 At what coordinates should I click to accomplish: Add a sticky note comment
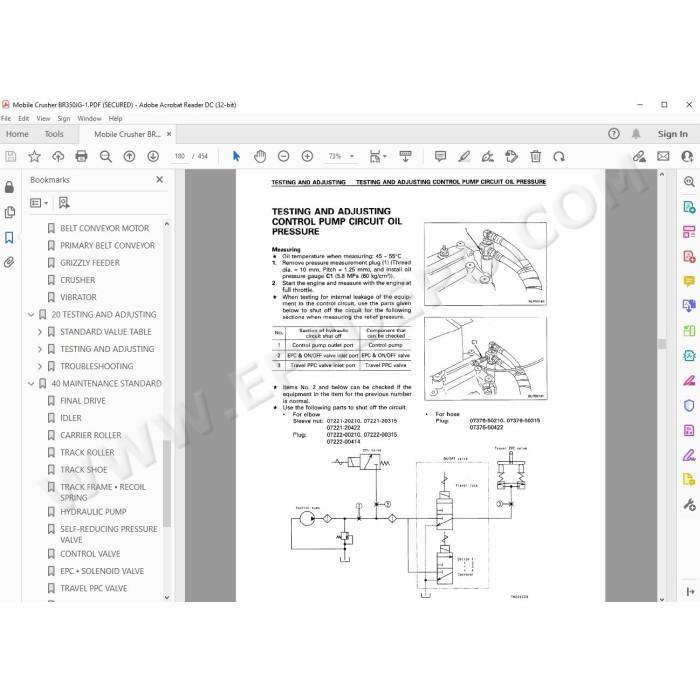(440, 156)
